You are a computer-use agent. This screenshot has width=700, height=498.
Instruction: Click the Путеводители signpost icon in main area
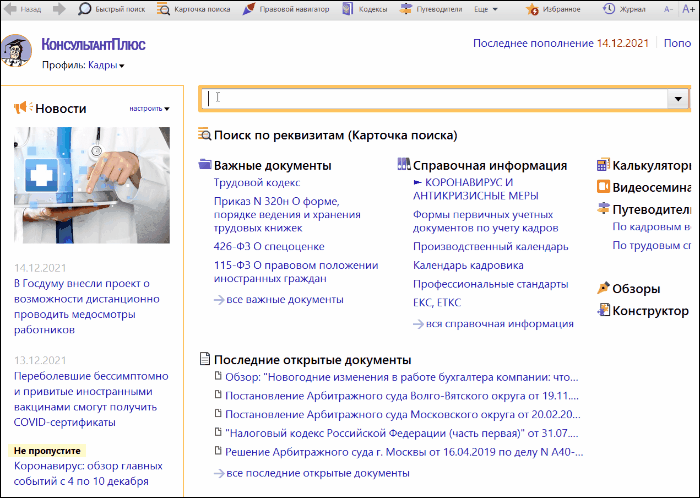pyautogui.click(x=603, y=208)
